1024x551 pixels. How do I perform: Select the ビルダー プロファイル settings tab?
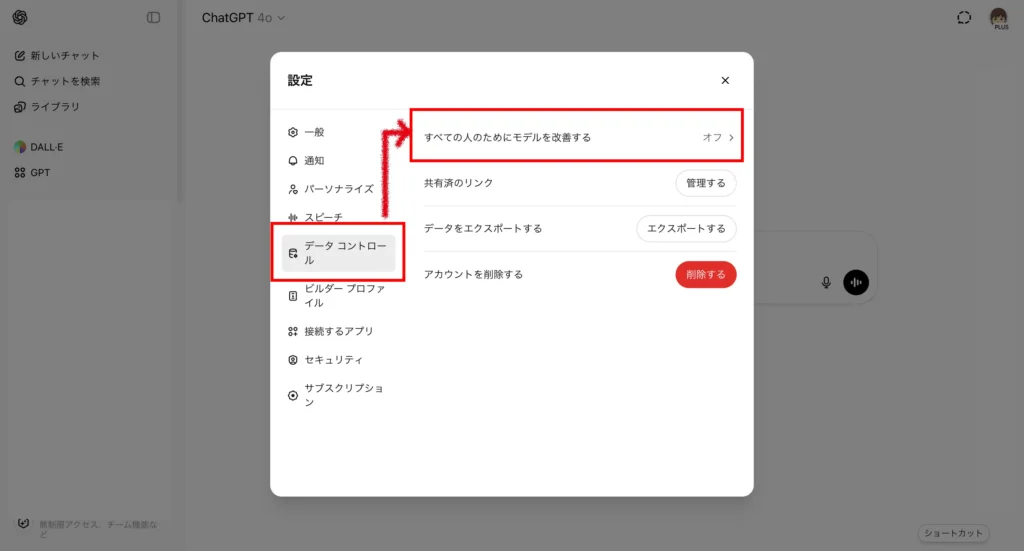(338, 296)
